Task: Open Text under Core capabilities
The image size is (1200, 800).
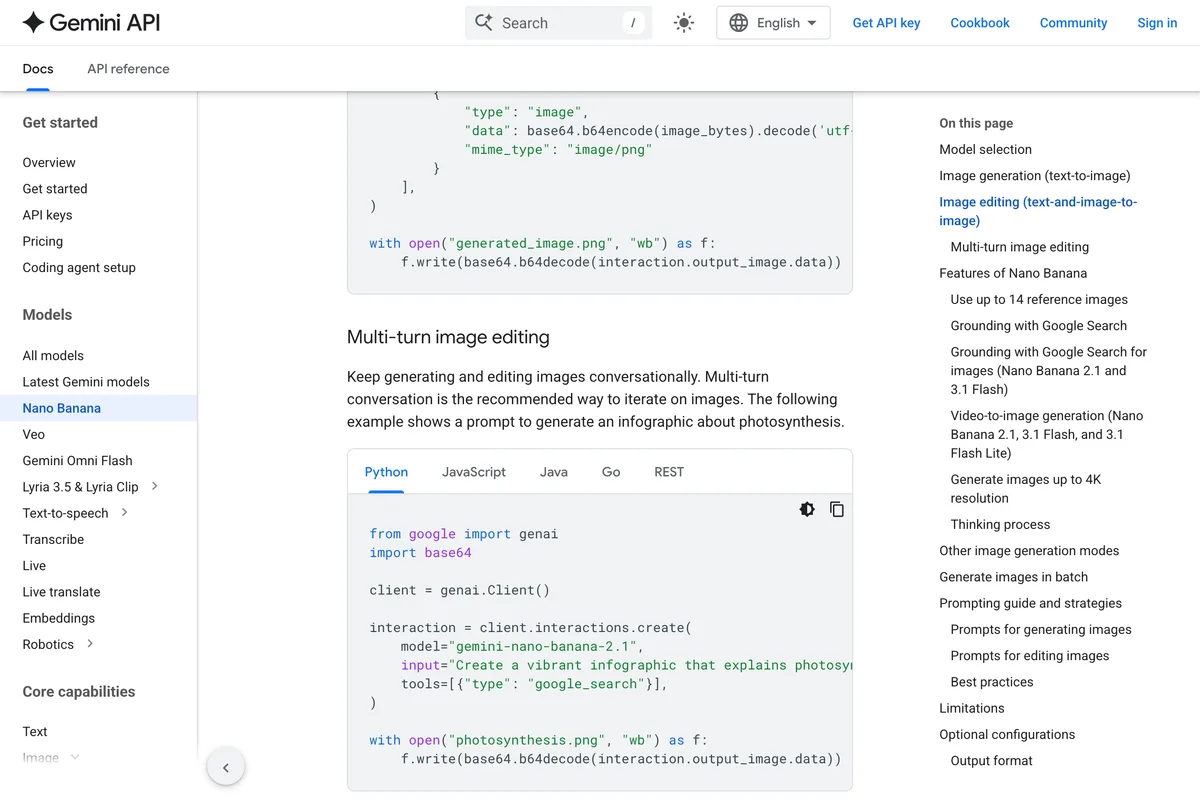Action: coord(35,731)
